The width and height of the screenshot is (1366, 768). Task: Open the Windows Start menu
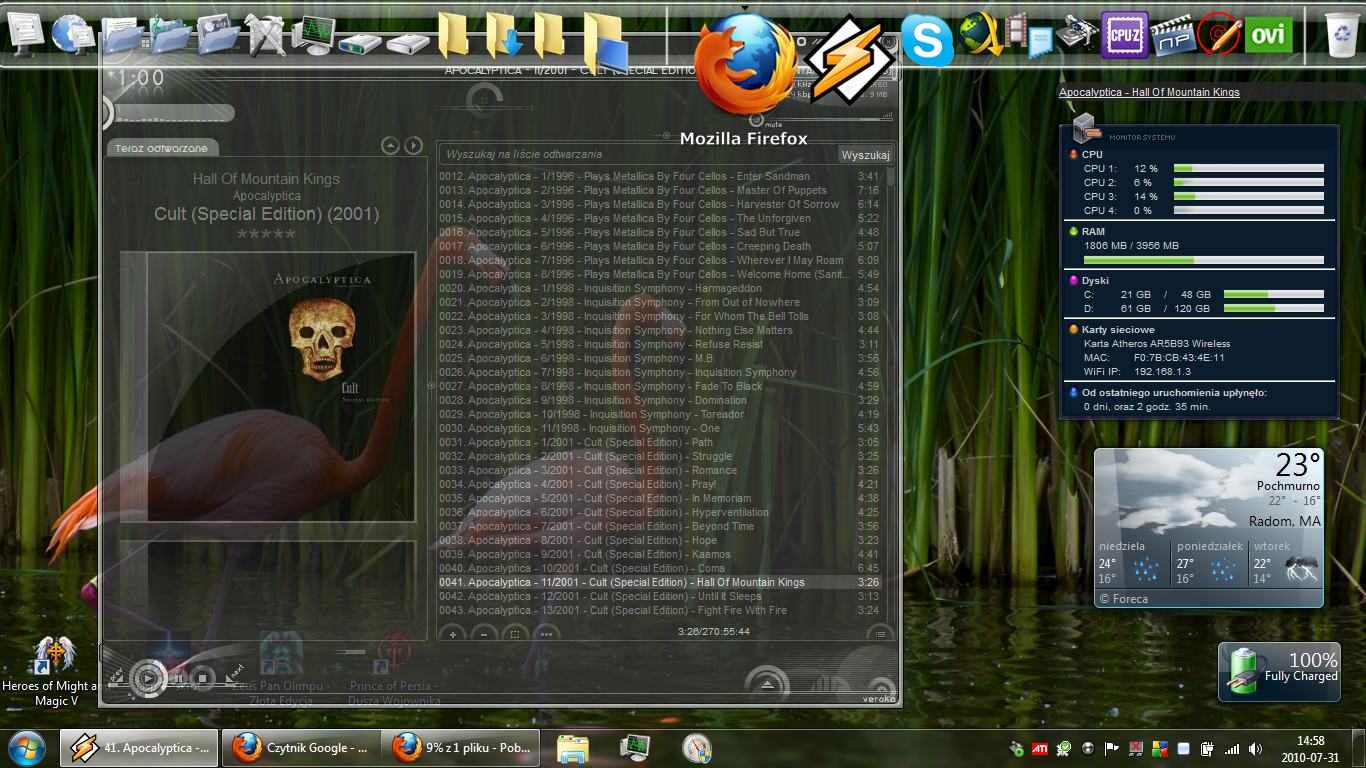coord(26,748)
